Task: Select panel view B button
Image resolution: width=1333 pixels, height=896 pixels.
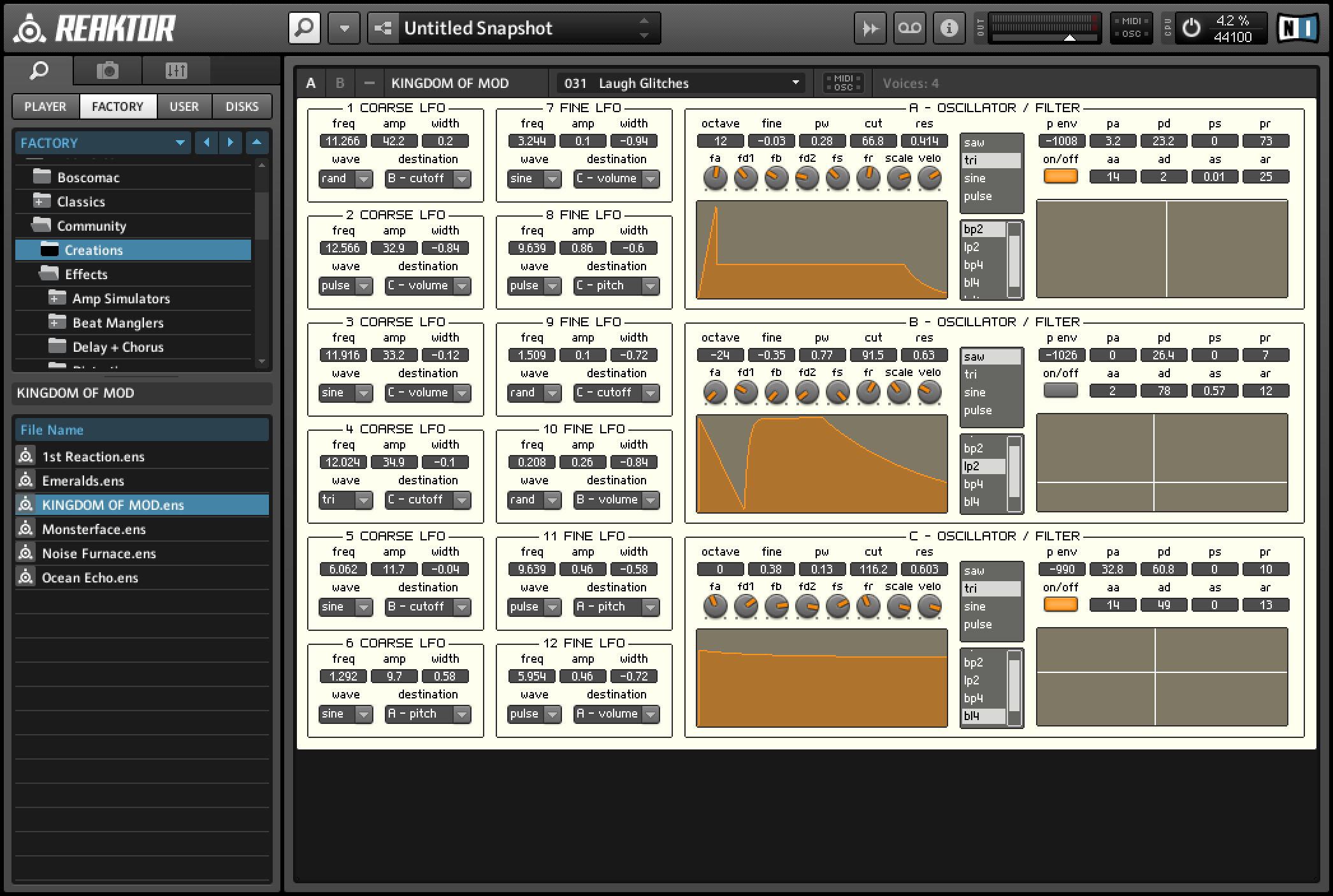Action: pyautogui.click(x=340, y=83)
